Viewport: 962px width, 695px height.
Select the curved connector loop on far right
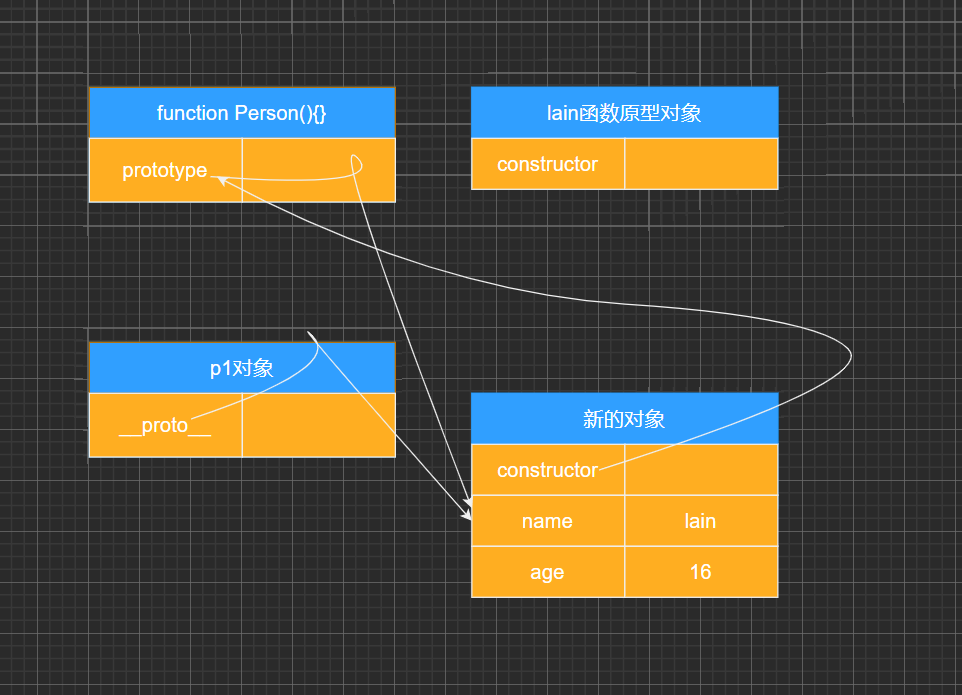[x=850, y=353]
